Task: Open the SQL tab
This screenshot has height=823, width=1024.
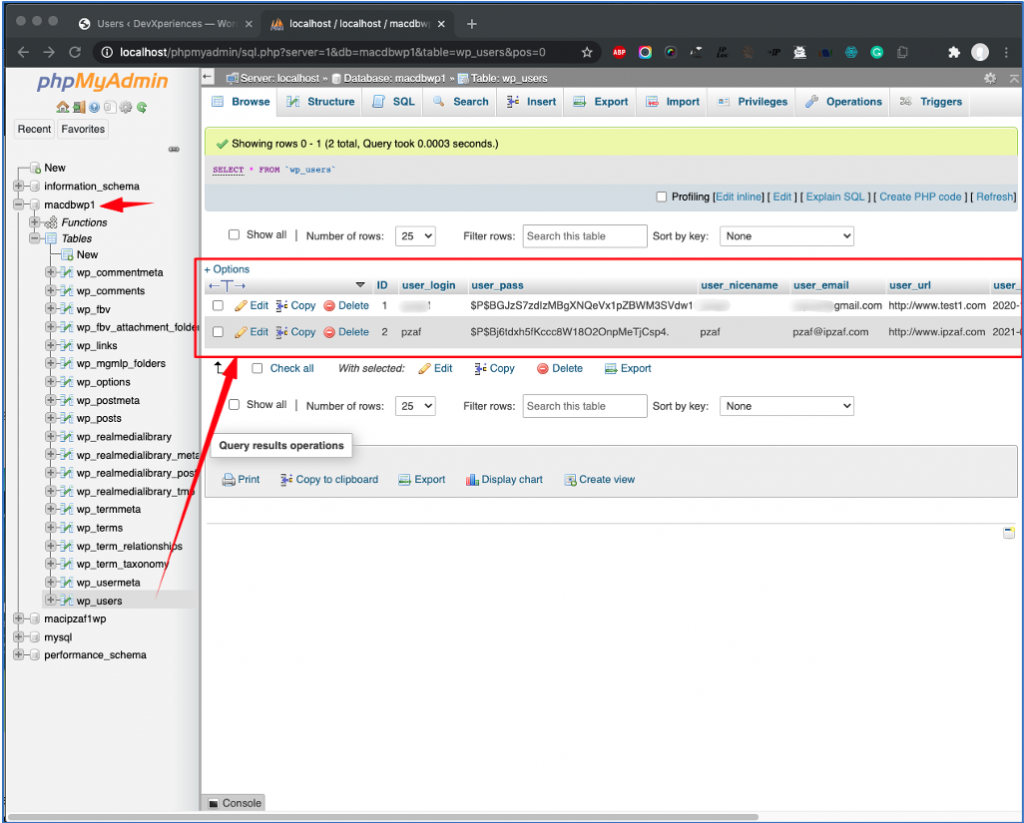Action: [x=394, y=102]
